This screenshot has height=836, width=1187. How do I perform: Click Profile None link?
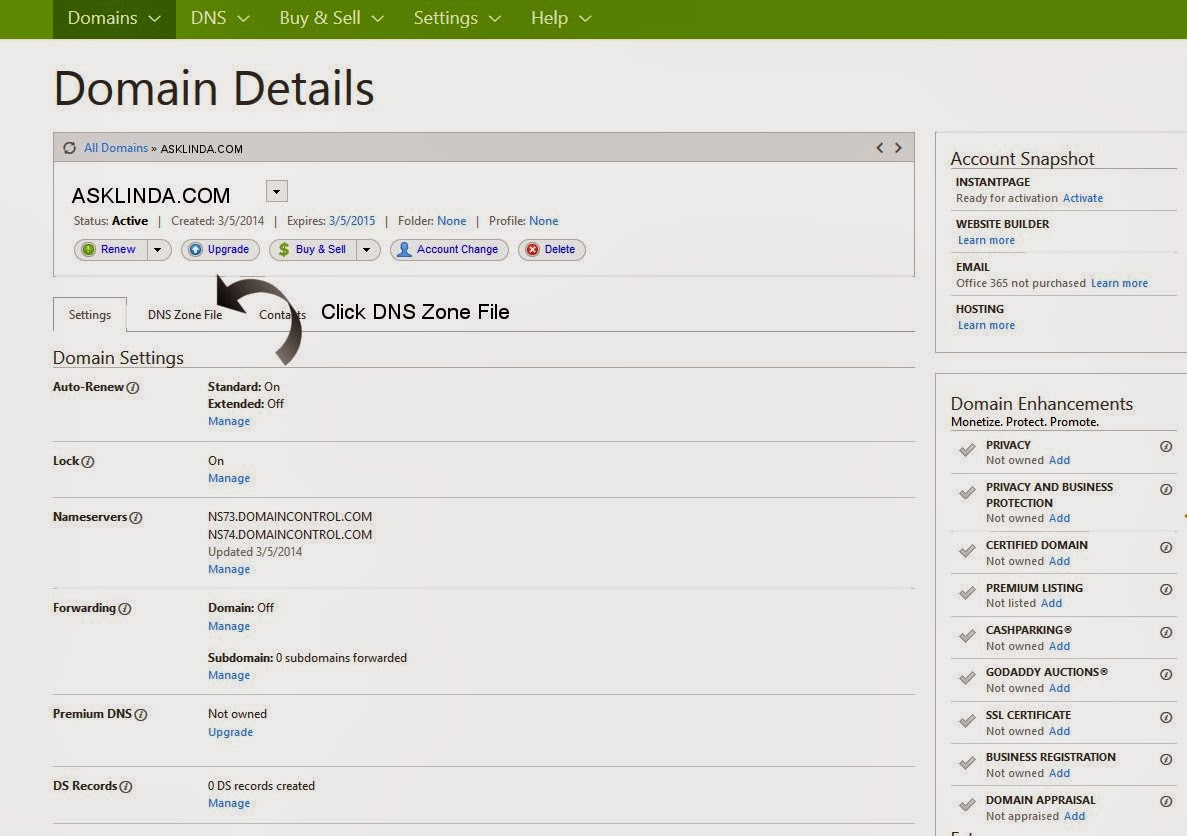point(544,221)
